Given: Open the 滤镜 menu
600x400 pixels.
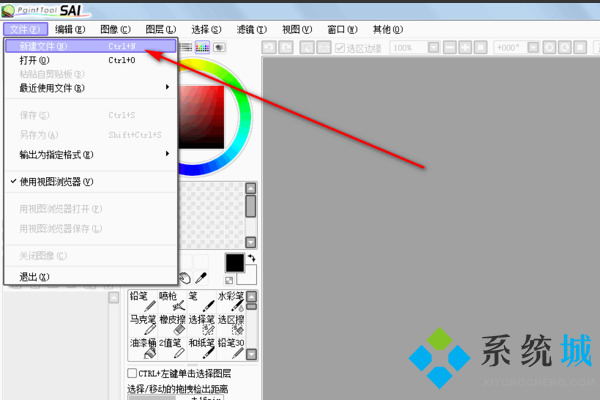Looking at the screenshot, I should click(x=251, y=29).
